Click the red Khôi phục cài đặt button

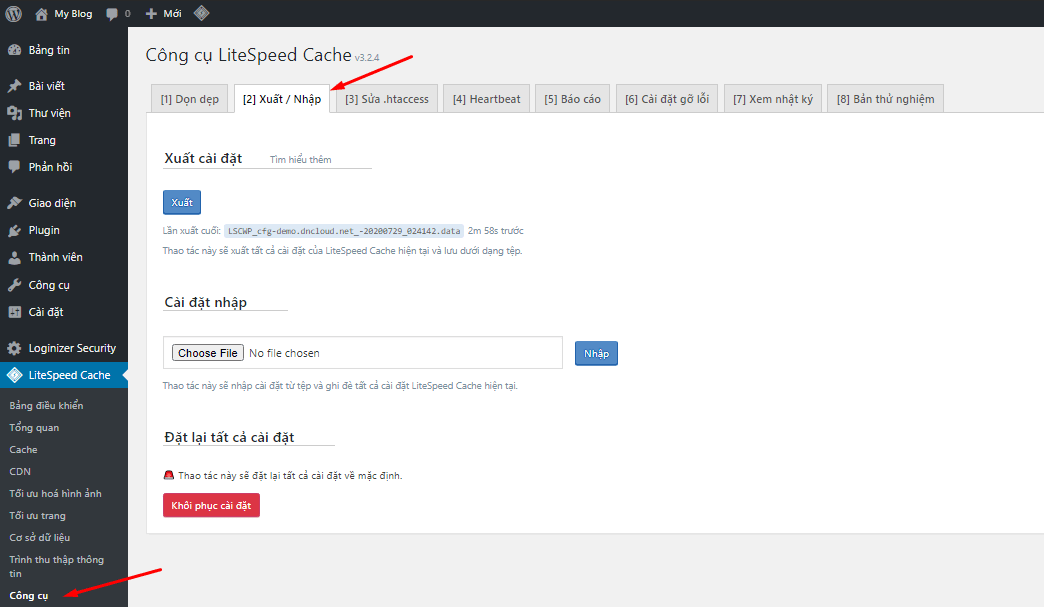[x=211, y=505]
